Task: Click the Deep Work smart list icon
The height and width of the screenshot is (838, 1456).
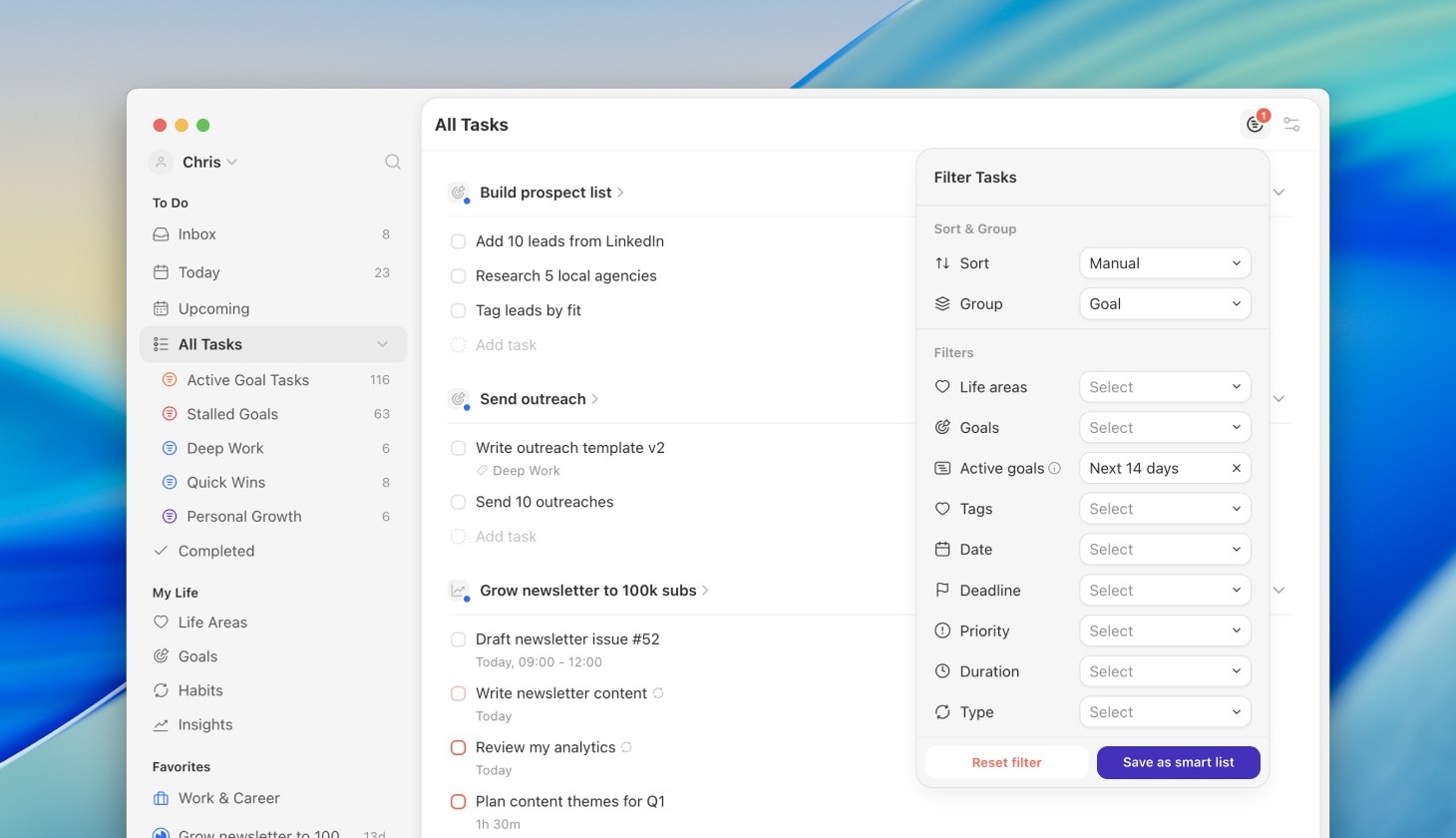Action: 170,448
